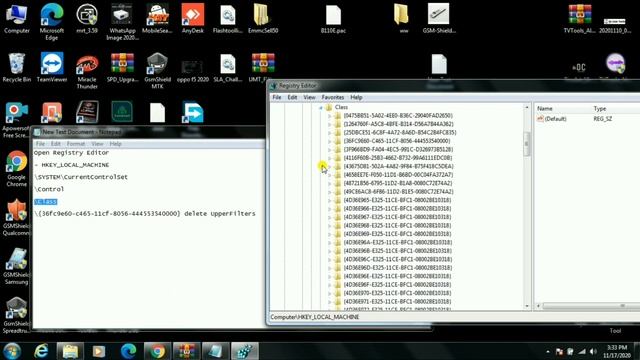Click the tree pane scroll up arrow
640x360 pixels.
click(x=527, y=107)
